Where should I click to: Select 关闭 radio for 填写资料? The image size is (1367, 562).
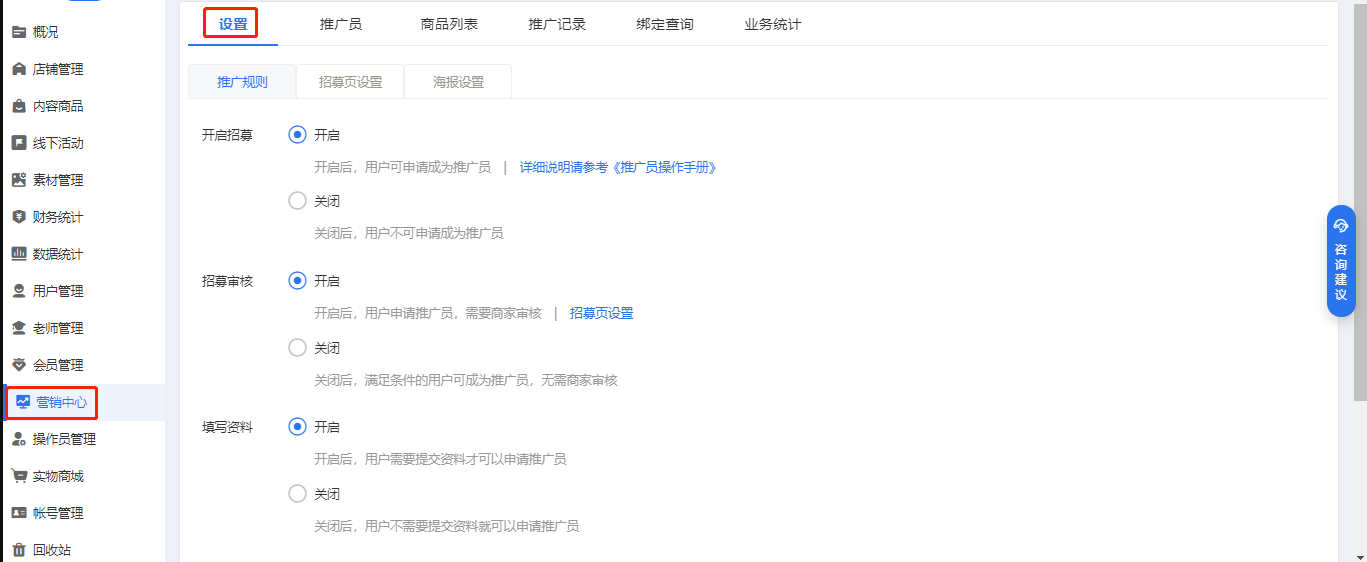pos(297,494)
